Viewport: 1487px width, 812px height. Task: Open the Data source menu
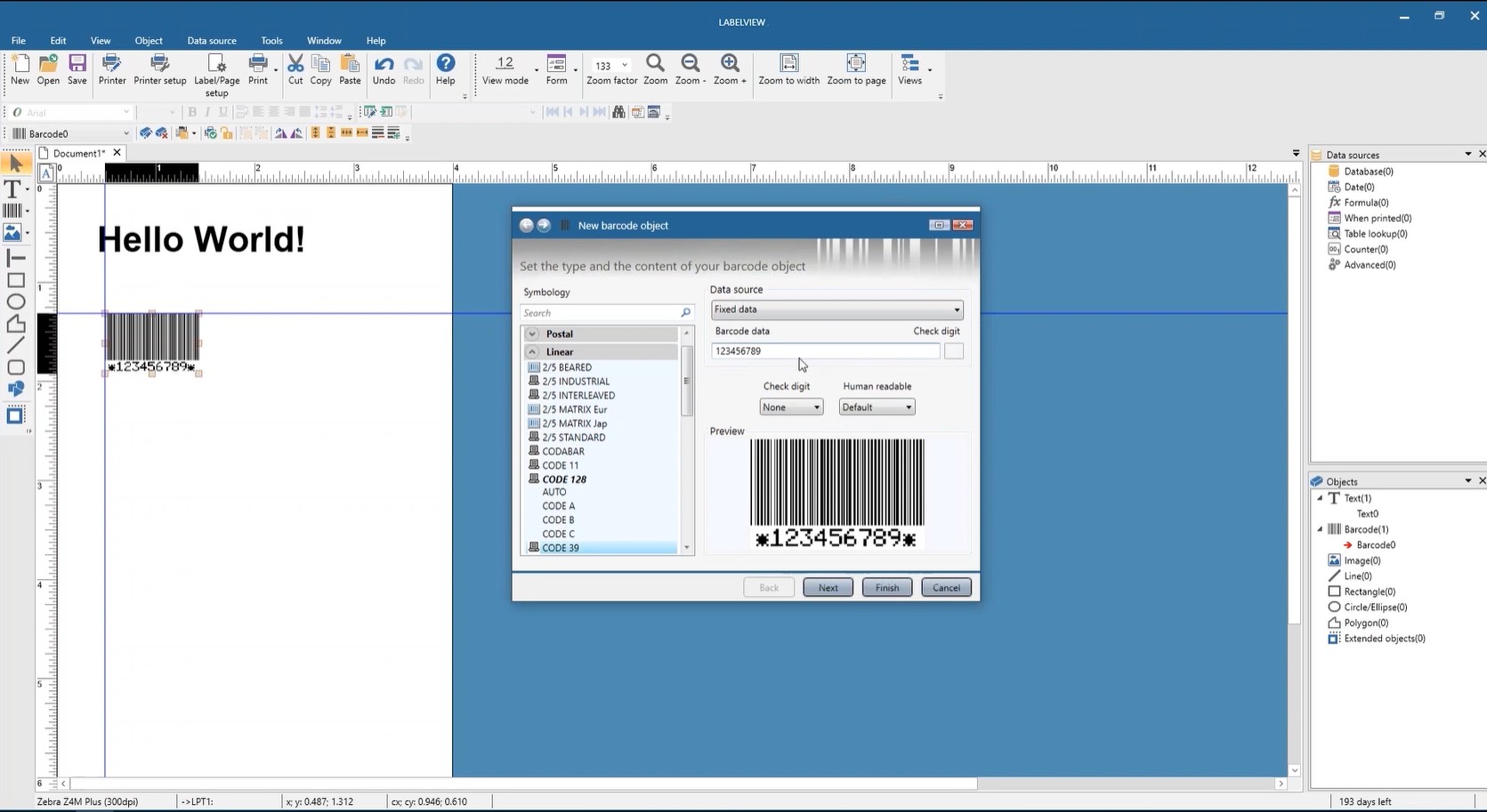(212, 41)
